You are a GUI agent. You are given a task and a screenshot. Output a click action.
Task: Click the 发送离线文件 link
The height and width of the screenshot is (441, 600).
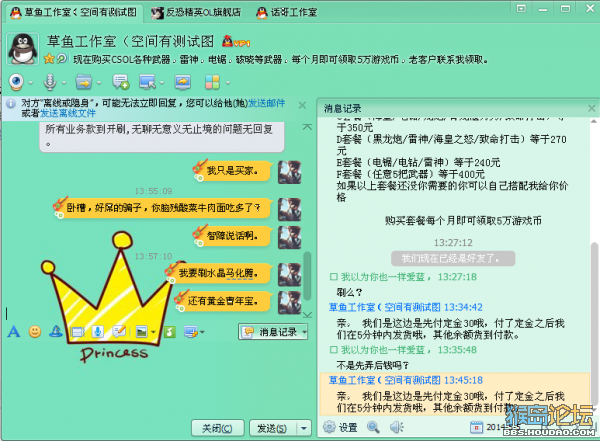68,113
